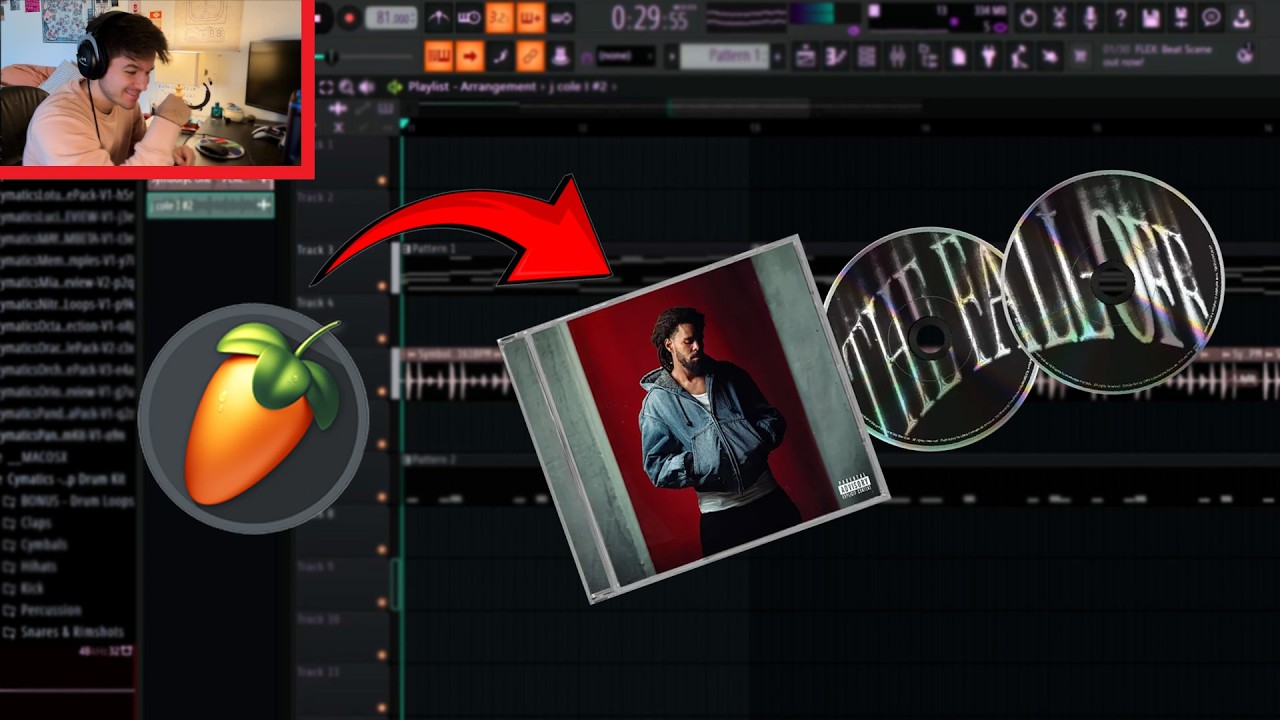Enable loop recording icon

561,17
